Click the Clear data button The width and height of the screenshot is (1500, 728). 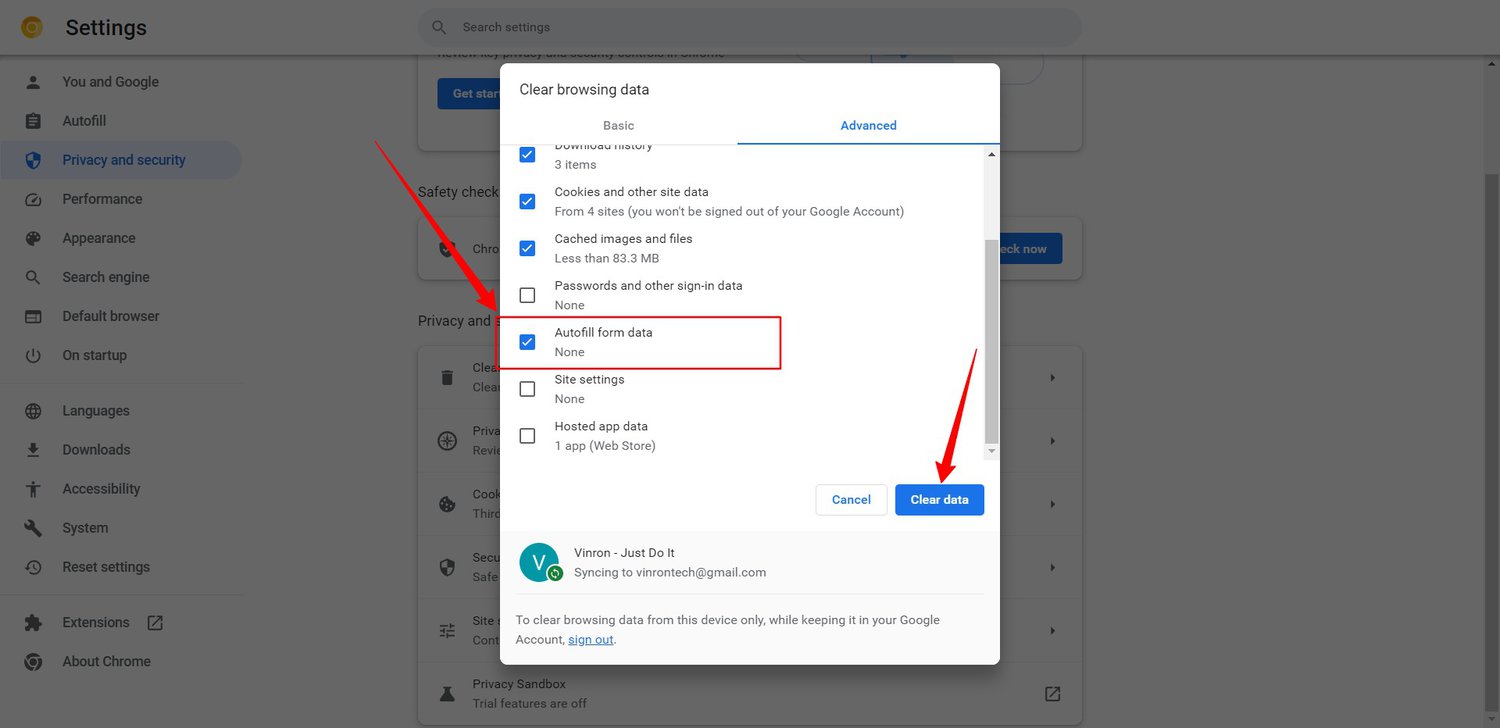point(939,499)
